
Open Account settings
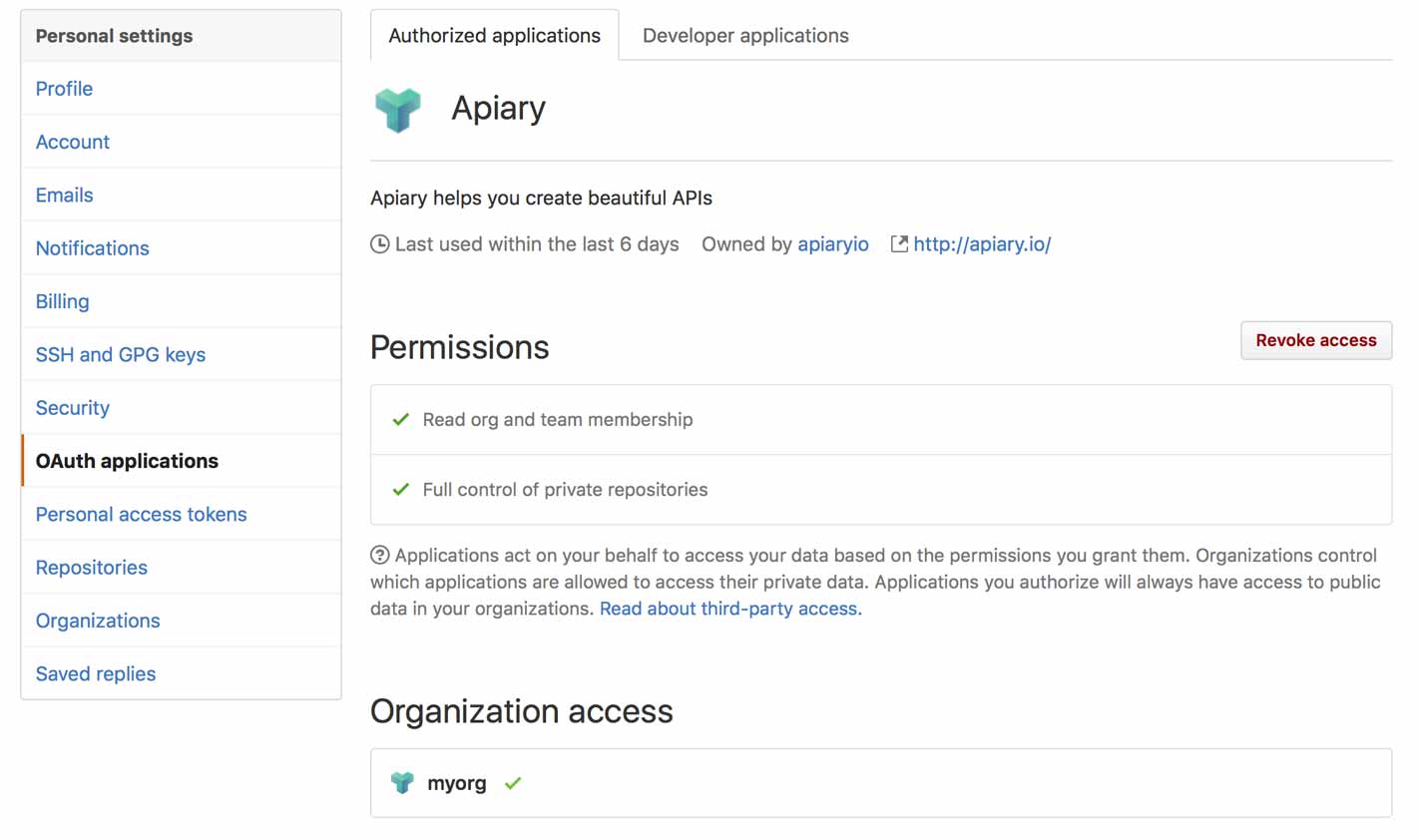(181, 142)
